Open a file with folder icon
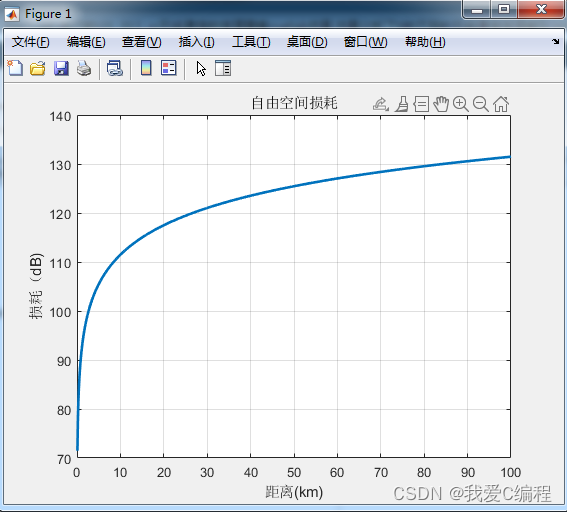This screenshot has height=512, width=567. coord(38,68)
